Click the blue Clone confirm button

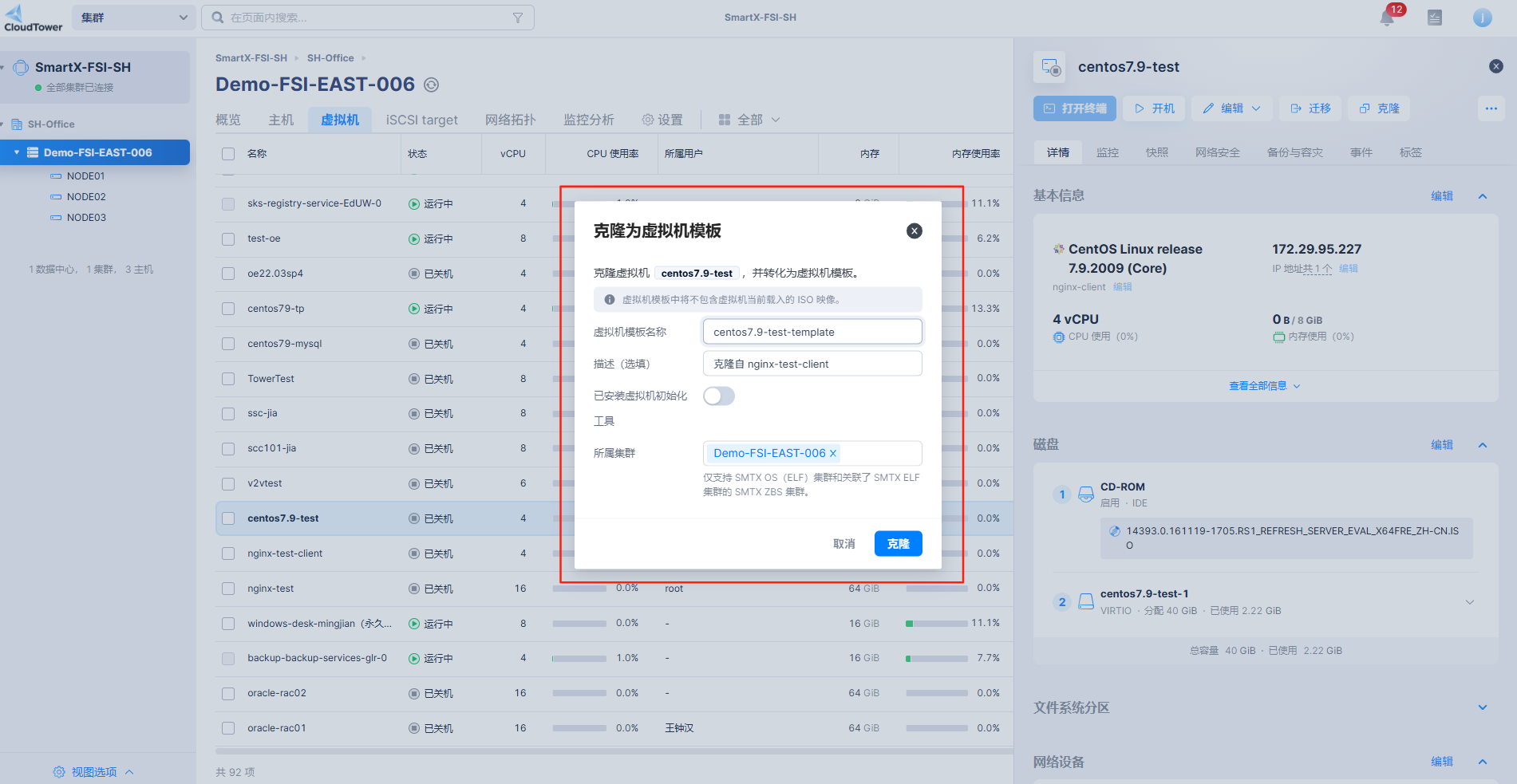click(898, 544)
